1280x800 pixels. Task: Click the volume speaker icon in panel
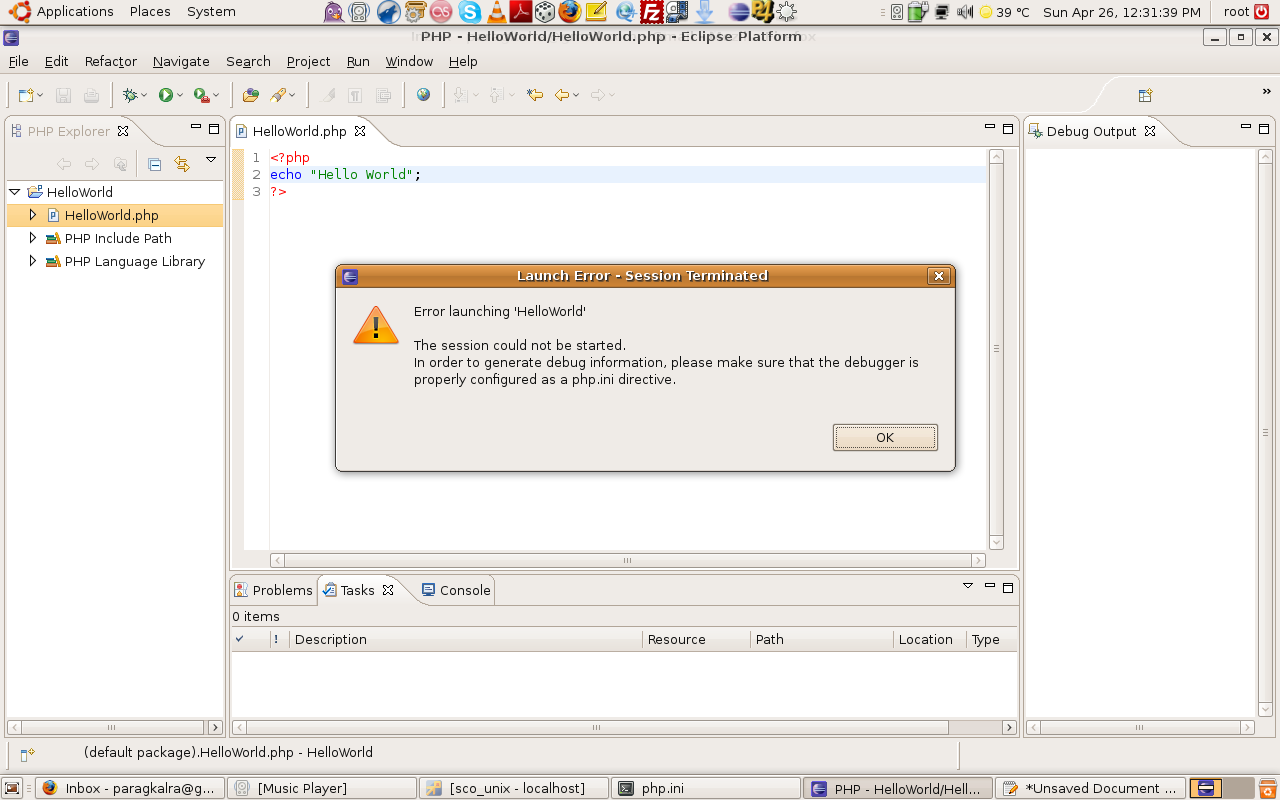(965, 12)
